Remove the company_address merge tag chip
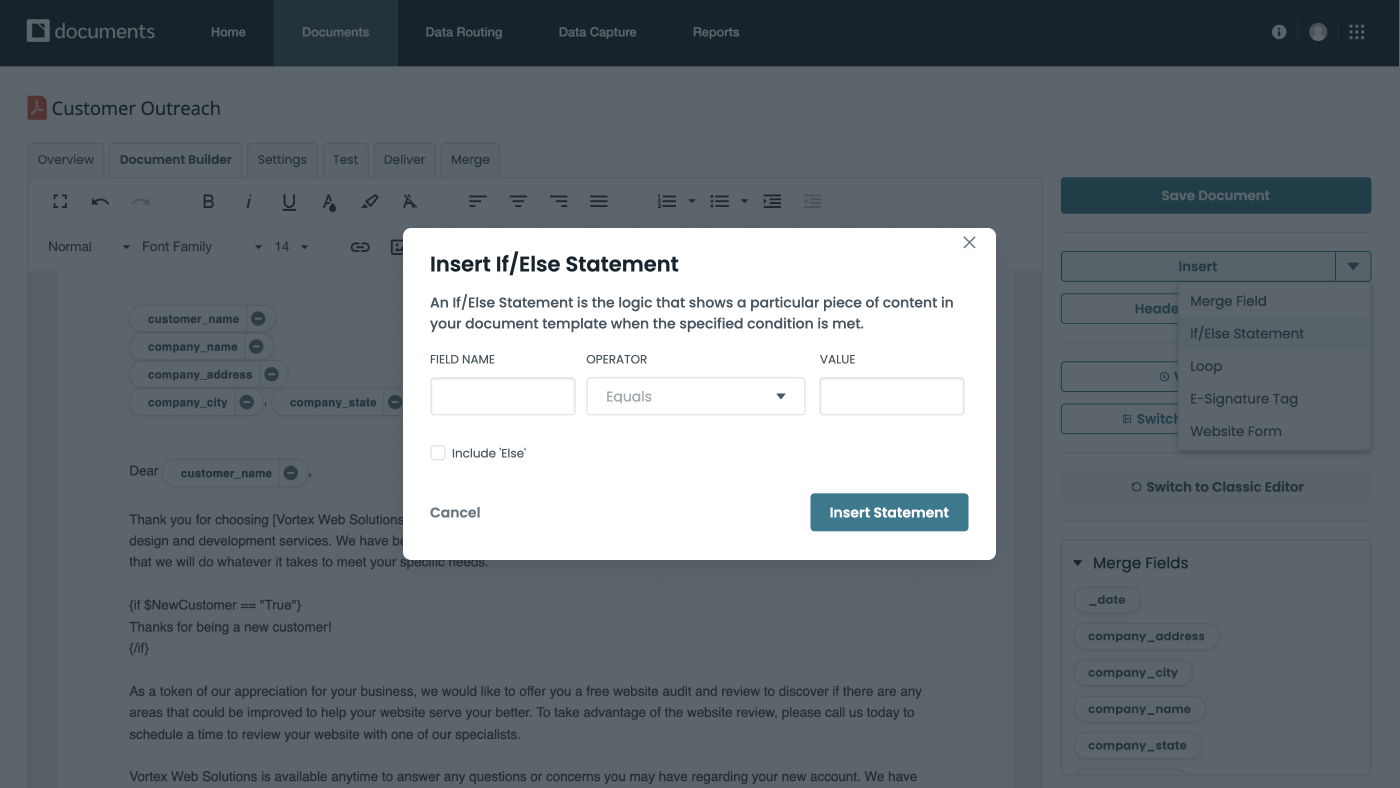The image size is (1400, 788). pyautogui.click(x=271, y=373)
